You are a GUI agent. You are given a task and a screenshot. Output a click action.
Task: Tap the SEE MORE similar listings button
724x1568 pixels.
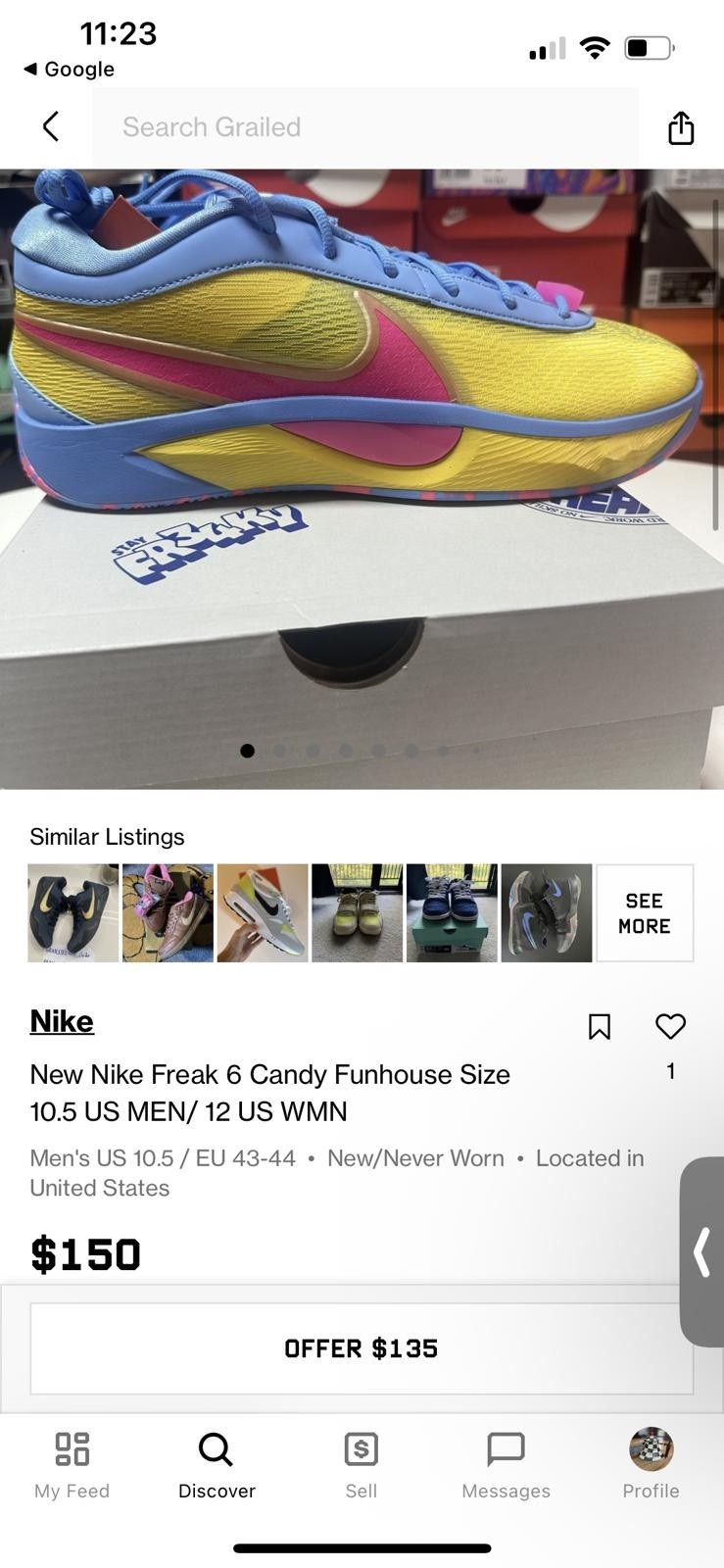645,913
